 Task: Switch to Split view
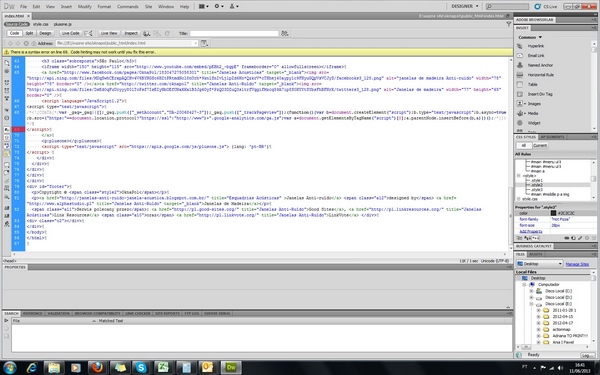[29, 33]
